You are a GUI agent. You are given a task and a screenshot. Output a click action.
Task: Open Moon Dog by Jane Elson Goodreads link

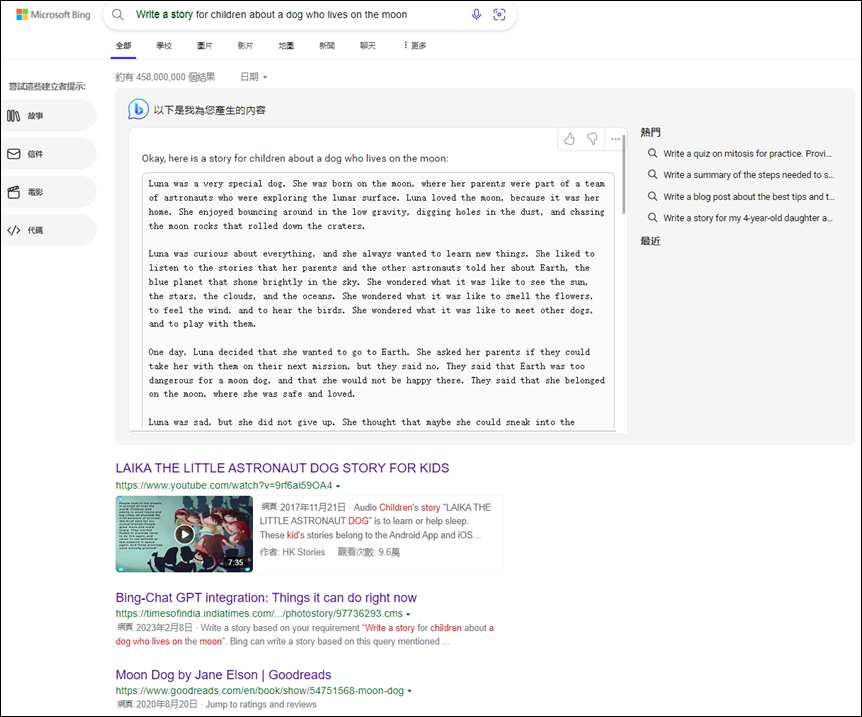coord(223,675)
